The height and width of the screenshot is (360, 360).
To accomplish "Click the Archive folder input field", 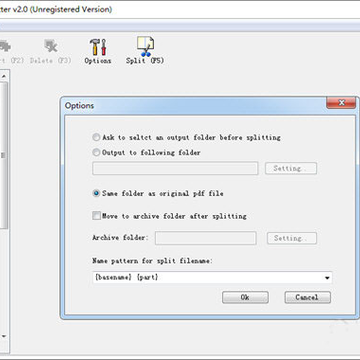I will click(x=206, y=238).
